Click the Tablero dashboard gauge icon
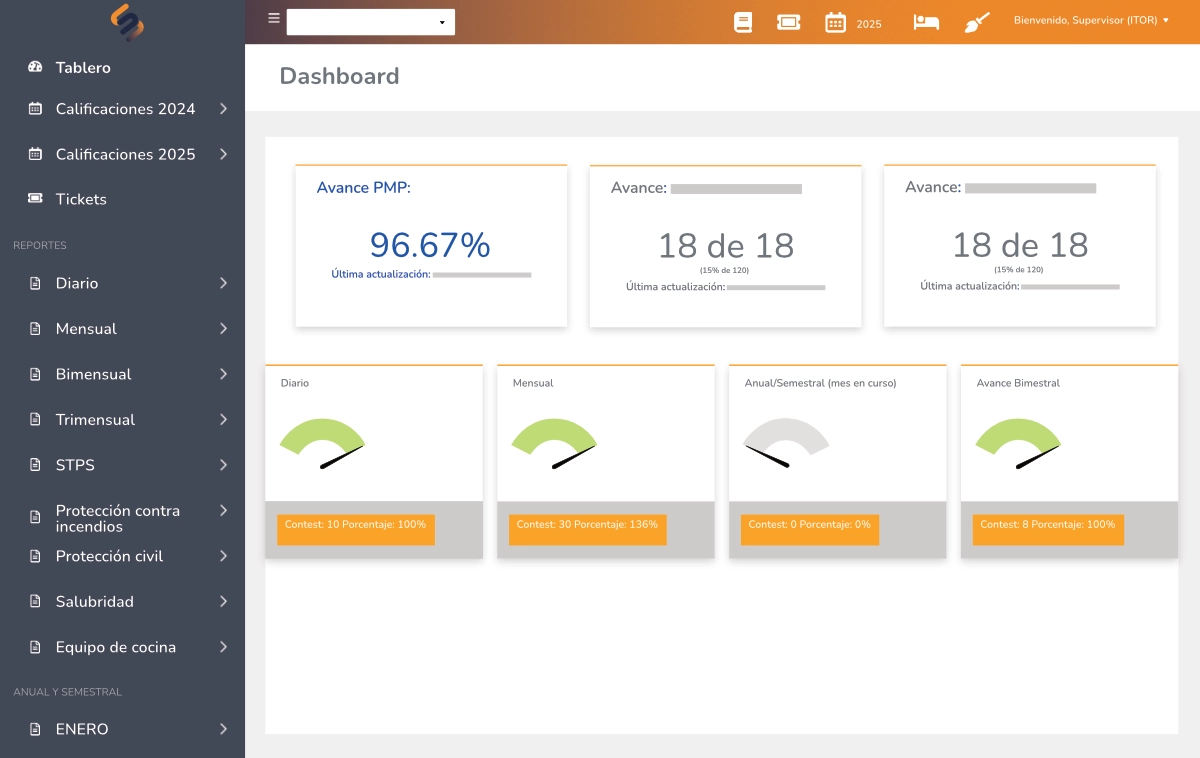 pyautogui.click(x=36, y=68)
